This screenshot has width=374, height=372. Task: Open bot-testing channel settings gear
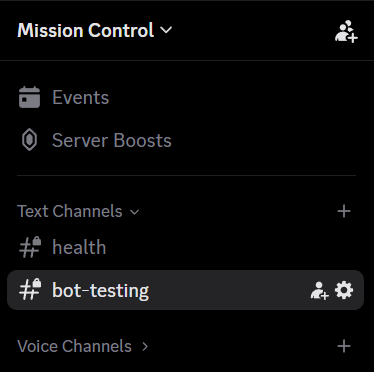click(x=344, y=290)
